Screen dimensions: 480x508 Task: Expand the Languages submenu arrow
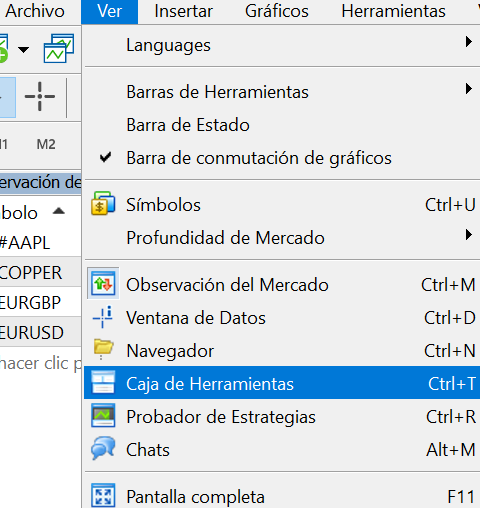pyautogui.click(x=469, y=42)
